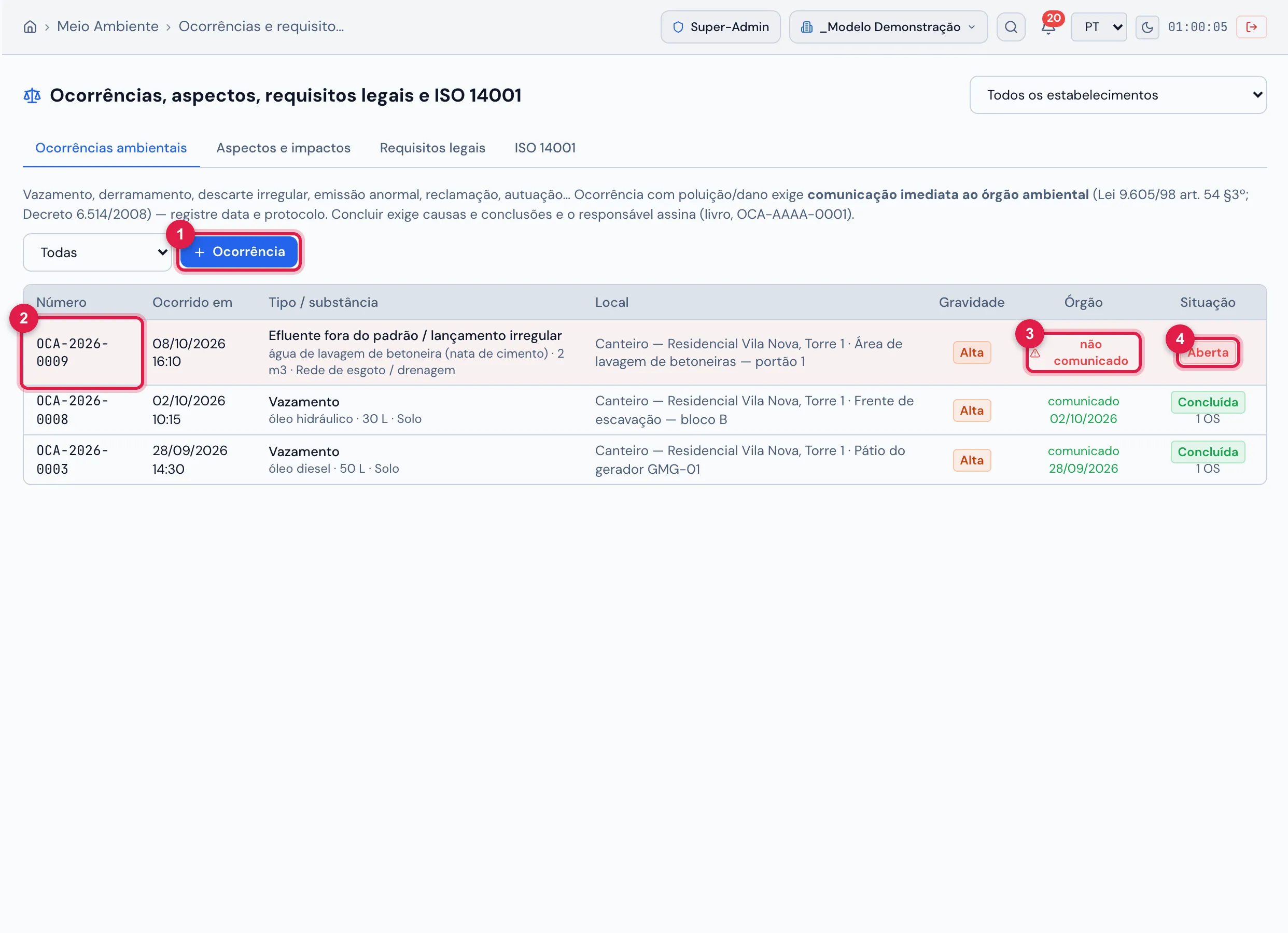
Task: Click the scales icon beside page title
Action: [x=32, y=95]
